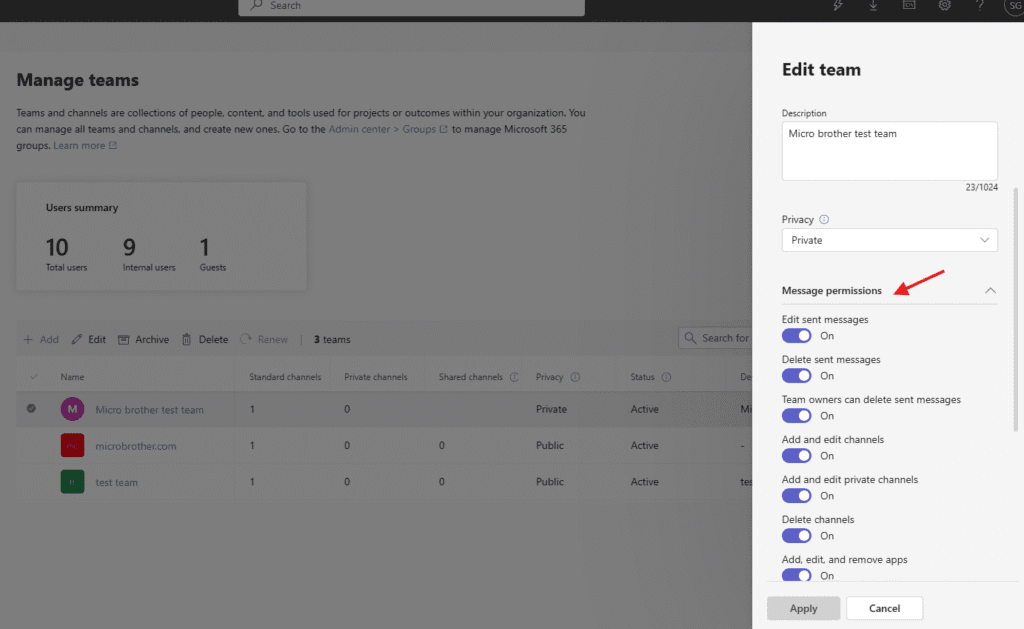
Task: Click the settings gear icon in top bar
Action: 944,6
